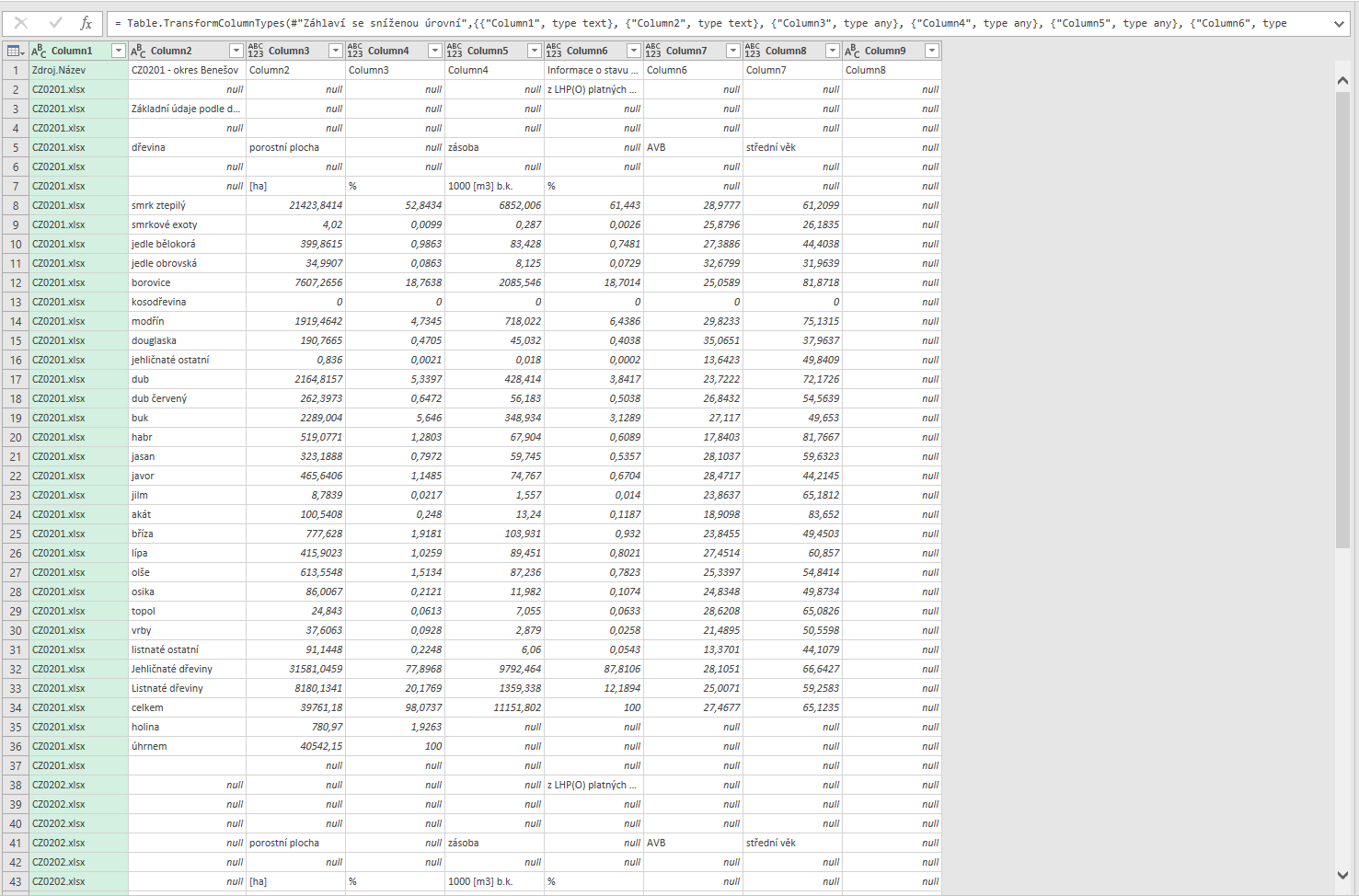Select the value 40542,15
Viewport: 1359px width, 896px height.
pos(295,746)
